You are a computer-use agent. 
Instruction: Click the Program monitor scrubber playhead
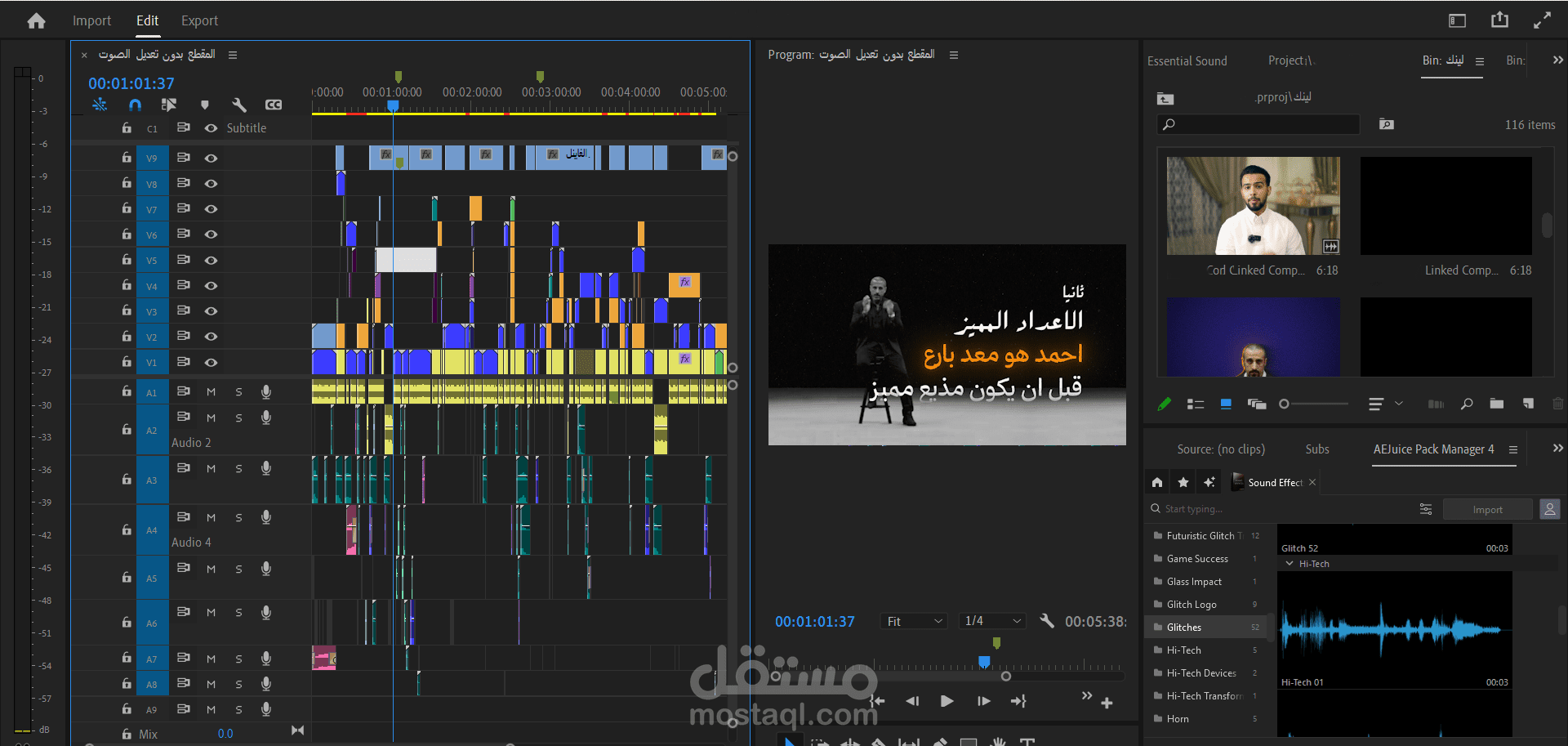(984, 661)
